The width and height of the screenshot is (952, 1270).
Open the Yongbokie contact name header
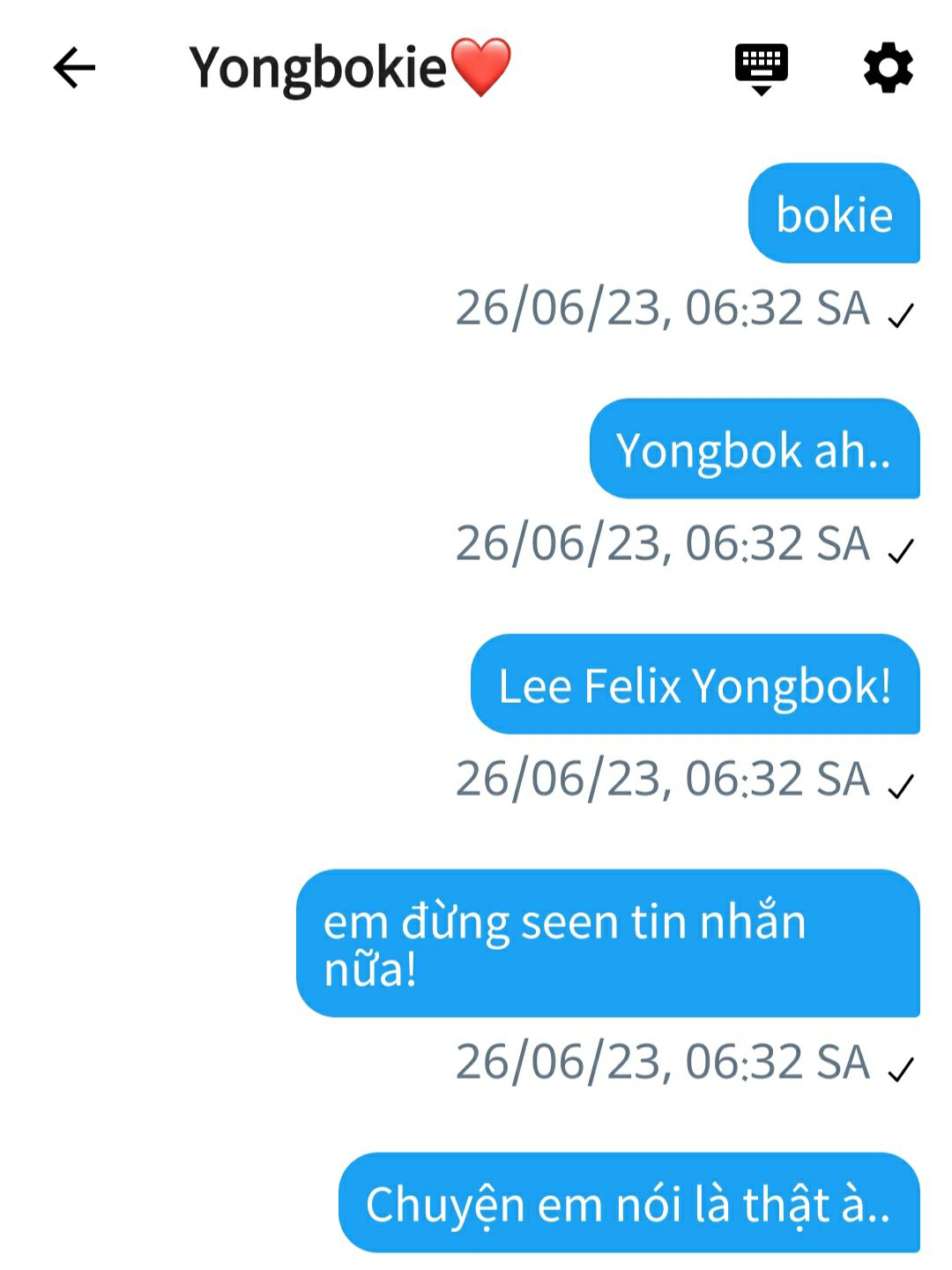350,68
